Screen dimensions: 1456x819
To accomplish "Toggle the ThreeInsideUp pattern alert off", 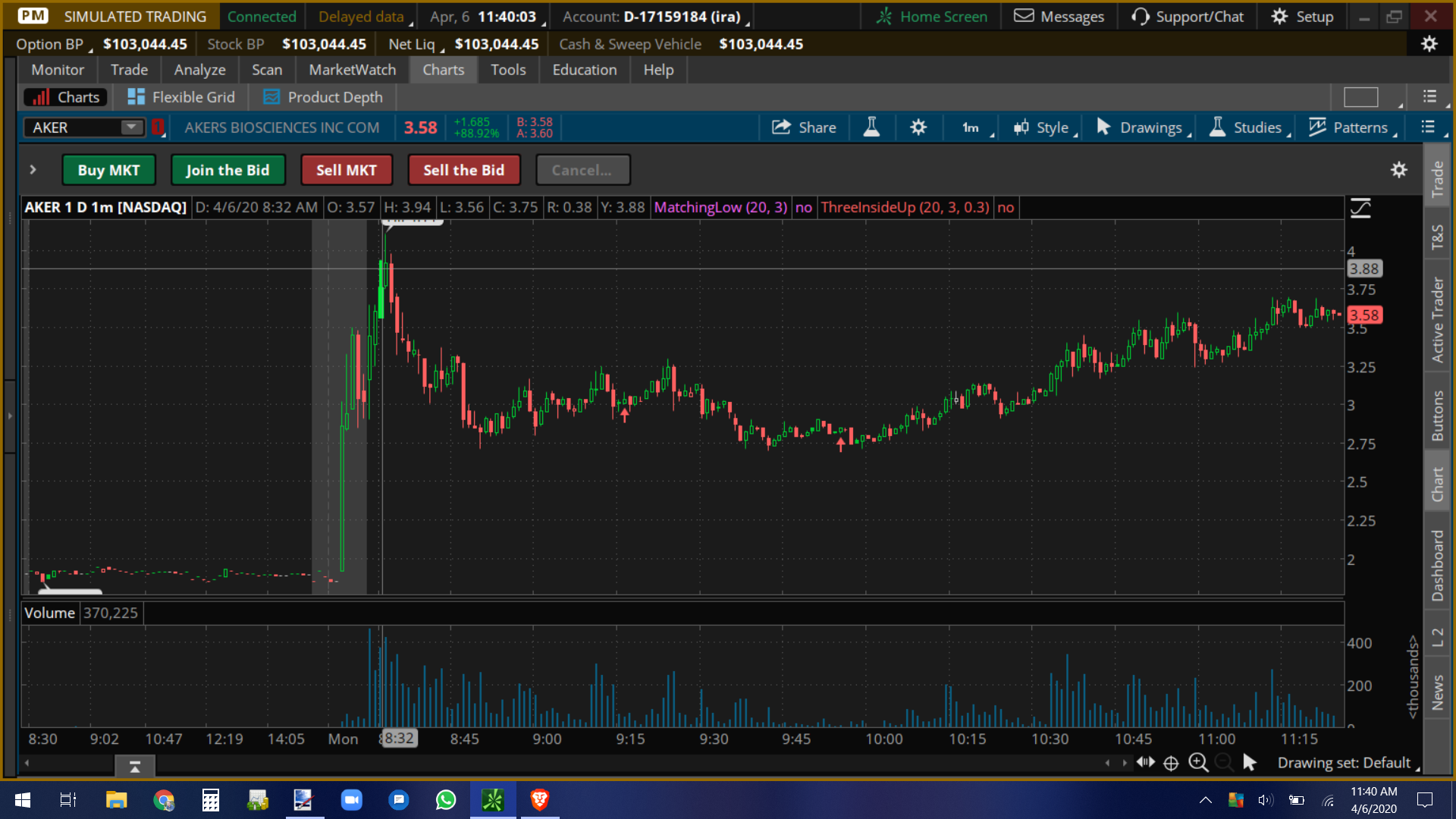I will point(1006,207).
